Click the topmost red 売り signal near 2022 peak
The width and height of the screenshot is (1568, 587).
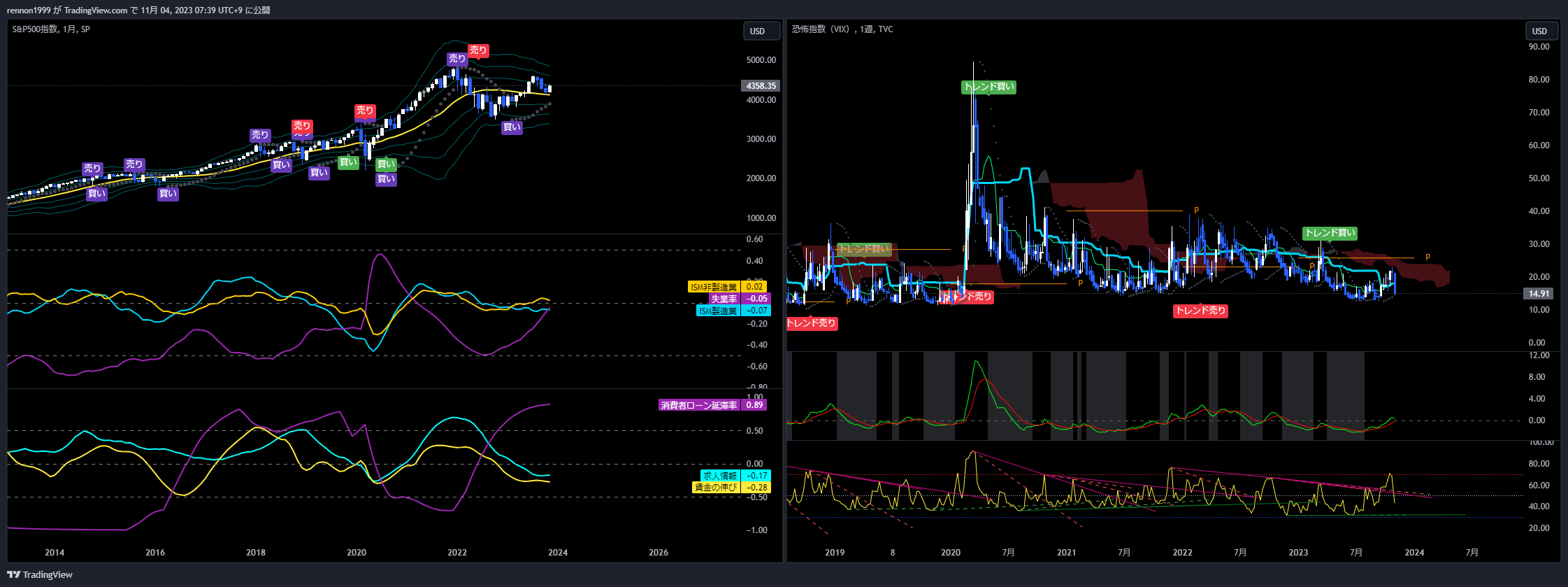point(478,50)
